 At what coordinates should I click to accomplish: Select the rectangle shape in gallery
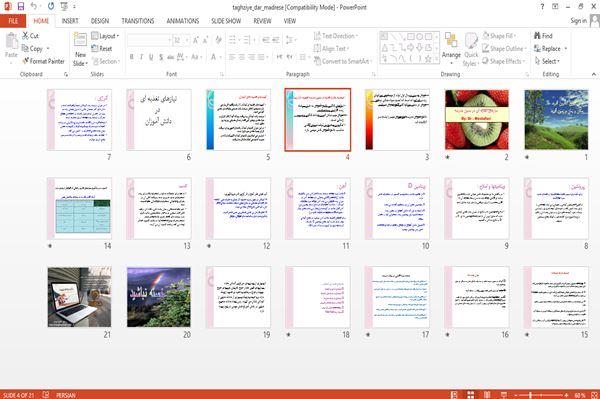click(x=411, y=37)
